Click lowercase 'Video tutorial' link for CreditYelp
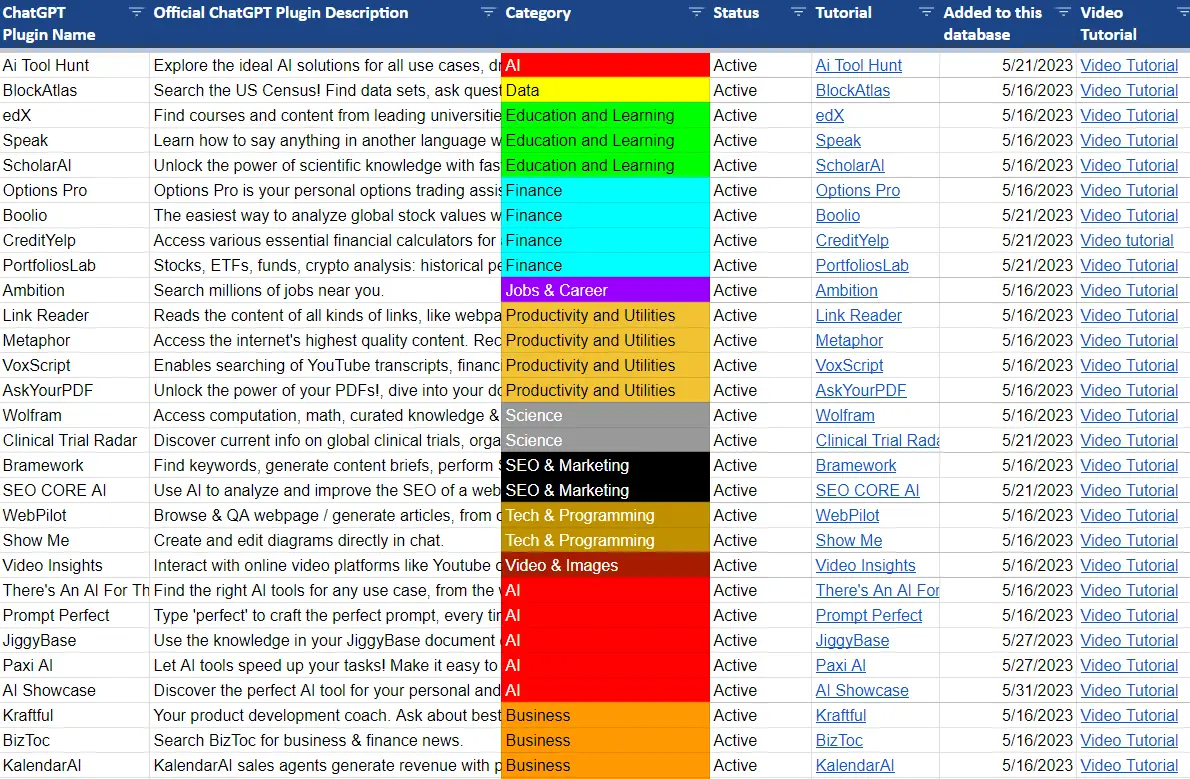1190x779 pixels. pyautogui.click(x=1127, y=240)
